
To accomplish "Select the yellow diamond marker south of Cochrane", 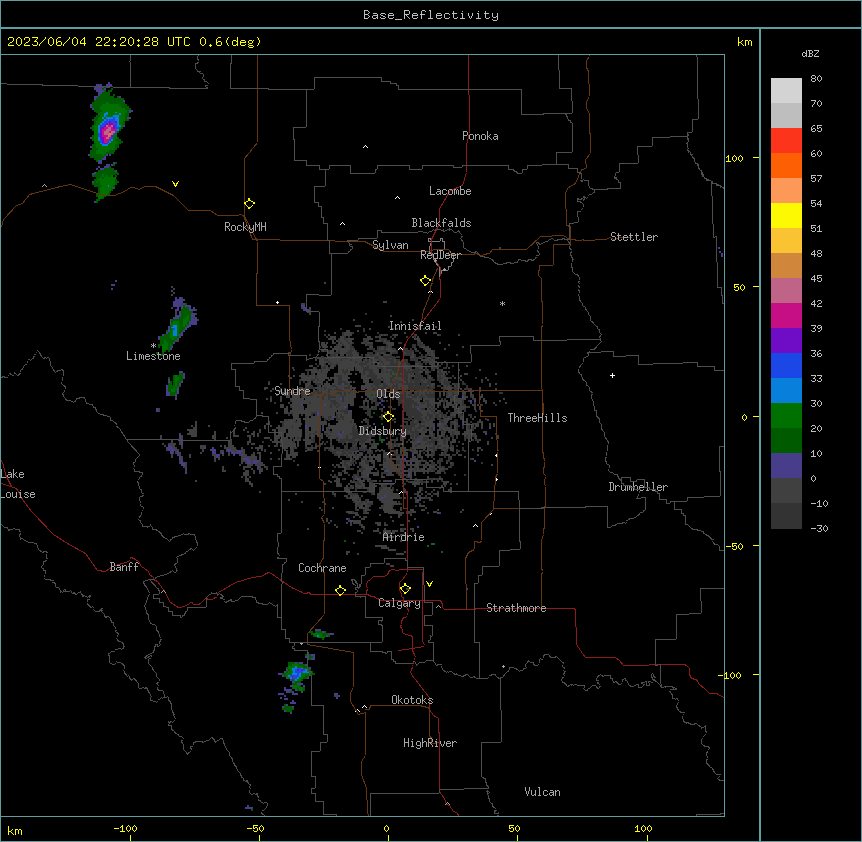I will (340, 590).
